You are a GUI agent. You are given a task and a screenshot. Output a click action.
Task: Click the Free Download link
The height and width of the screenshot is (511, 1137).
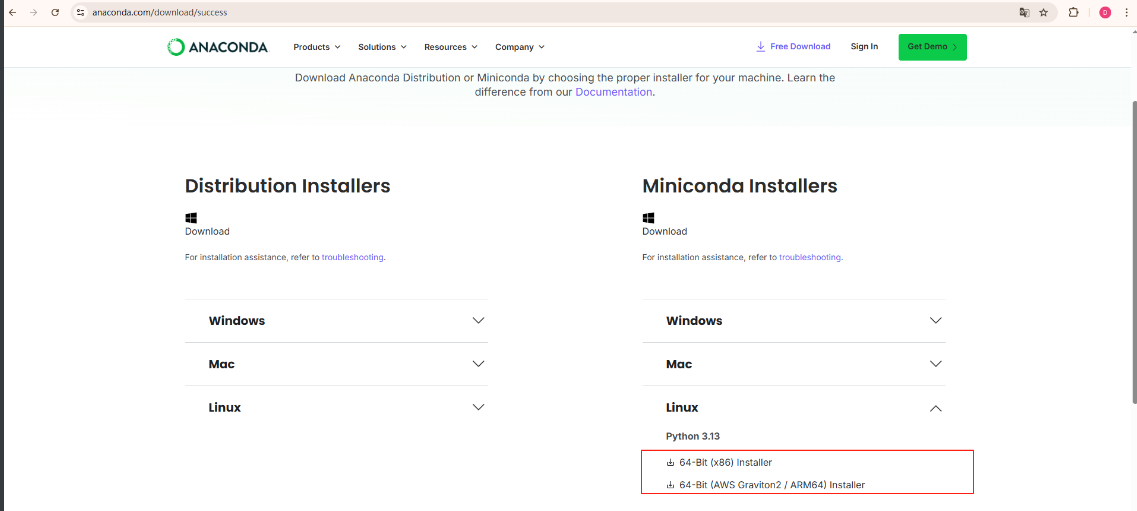[800, 46]
